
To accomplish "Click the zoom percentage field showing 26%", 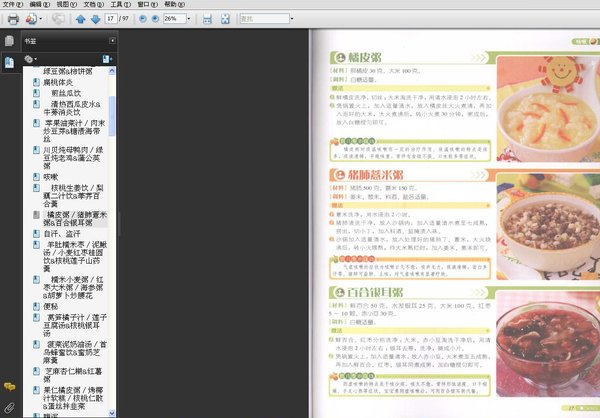I will (x=174, y=18).
